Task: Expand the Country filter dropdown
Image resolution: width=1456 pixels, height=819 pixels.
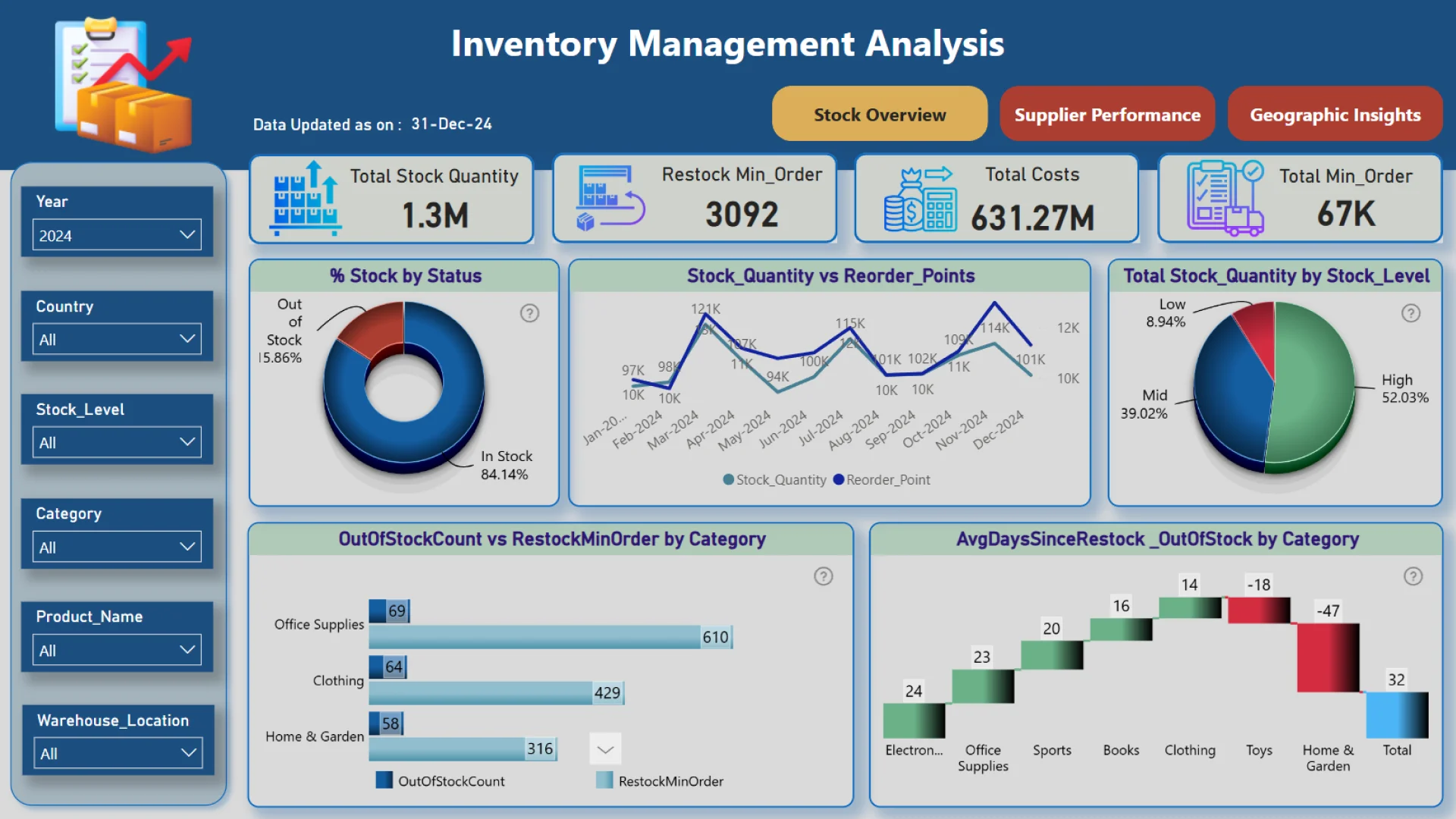Action: pyautogui.click(x=117, y=340)
